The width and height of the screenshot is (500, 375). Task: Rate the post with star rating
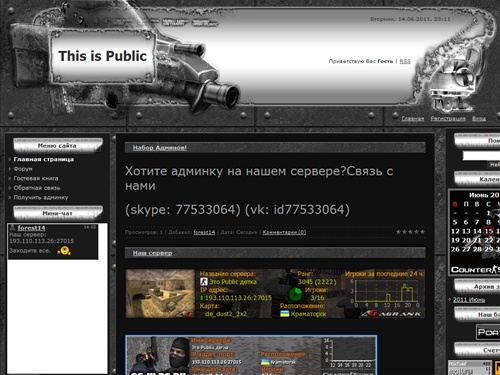pos(410,232)
